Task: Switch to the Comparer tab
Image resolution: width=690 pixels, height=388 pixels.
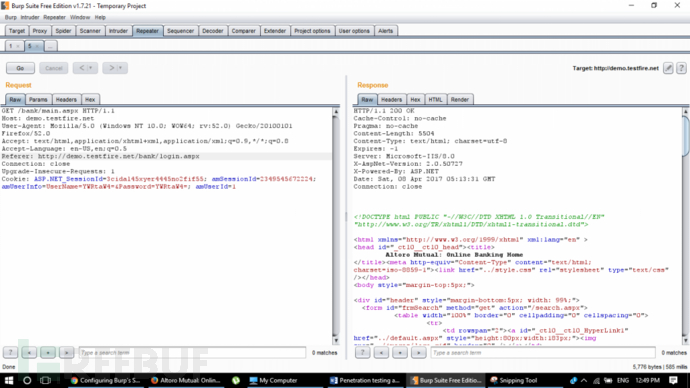Action: 243,31
